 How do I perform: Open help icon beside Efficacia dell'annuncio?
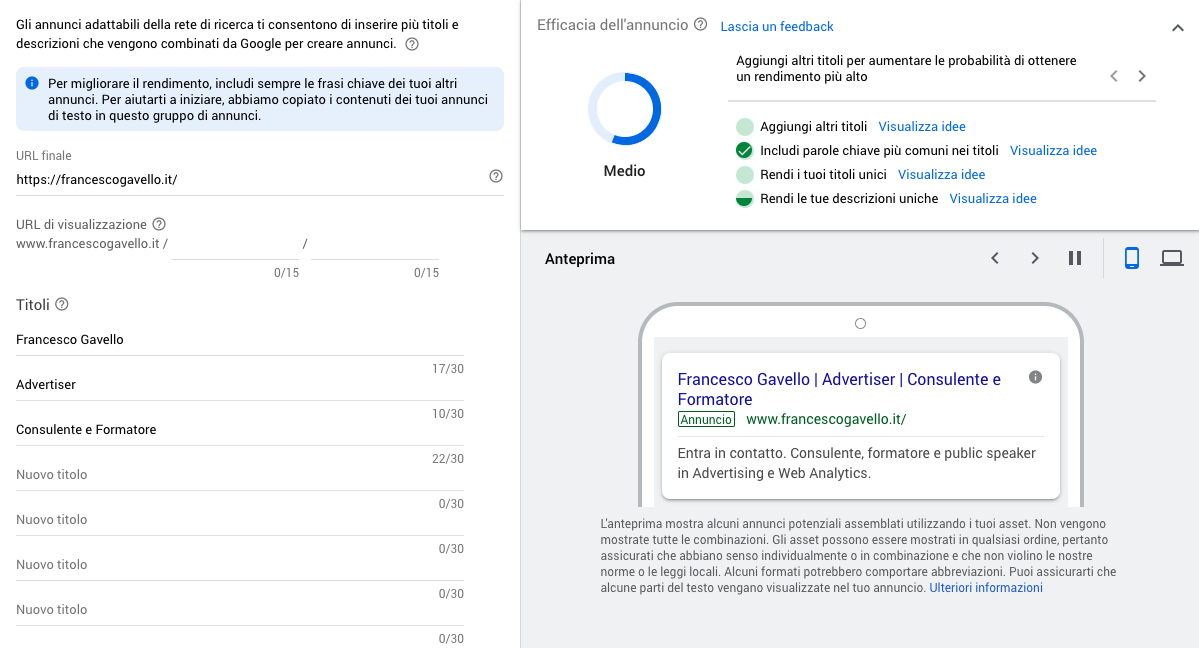tap(700, 24)
